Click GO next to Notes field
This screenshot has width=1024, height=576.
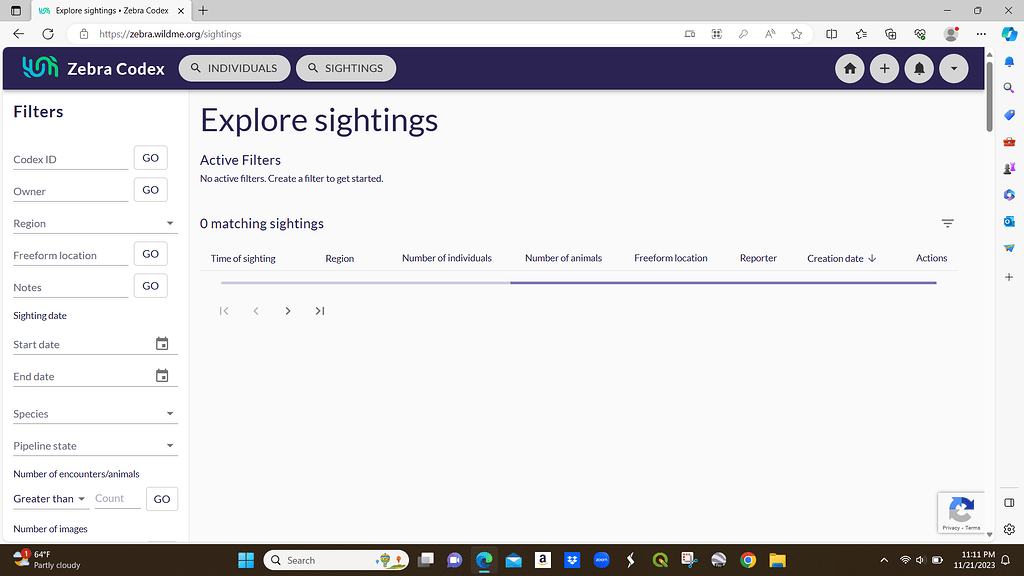[150, 286]
